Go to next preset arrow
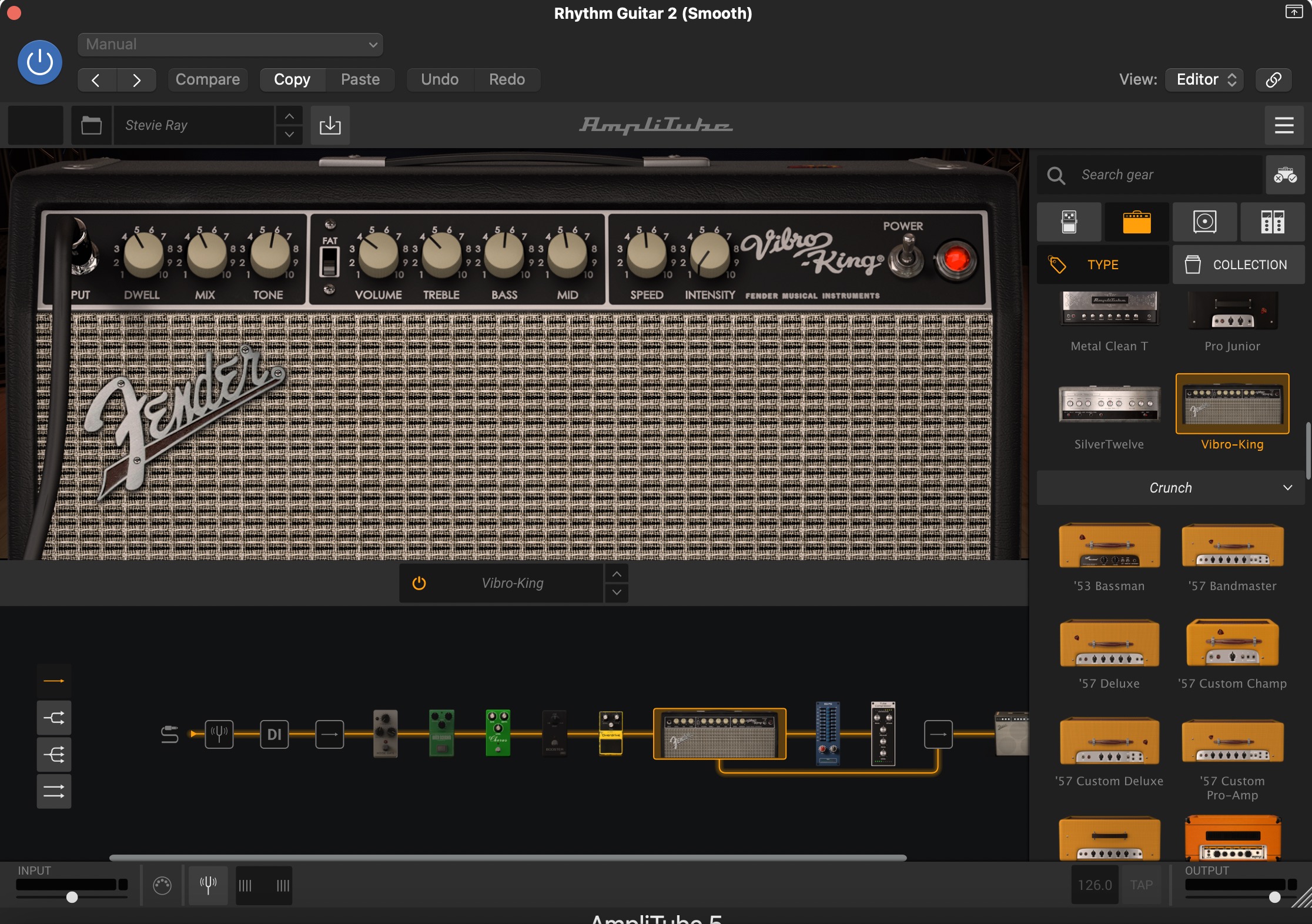Image resolution: width=1312 pixels, height=924 pixels. (136, 80)
